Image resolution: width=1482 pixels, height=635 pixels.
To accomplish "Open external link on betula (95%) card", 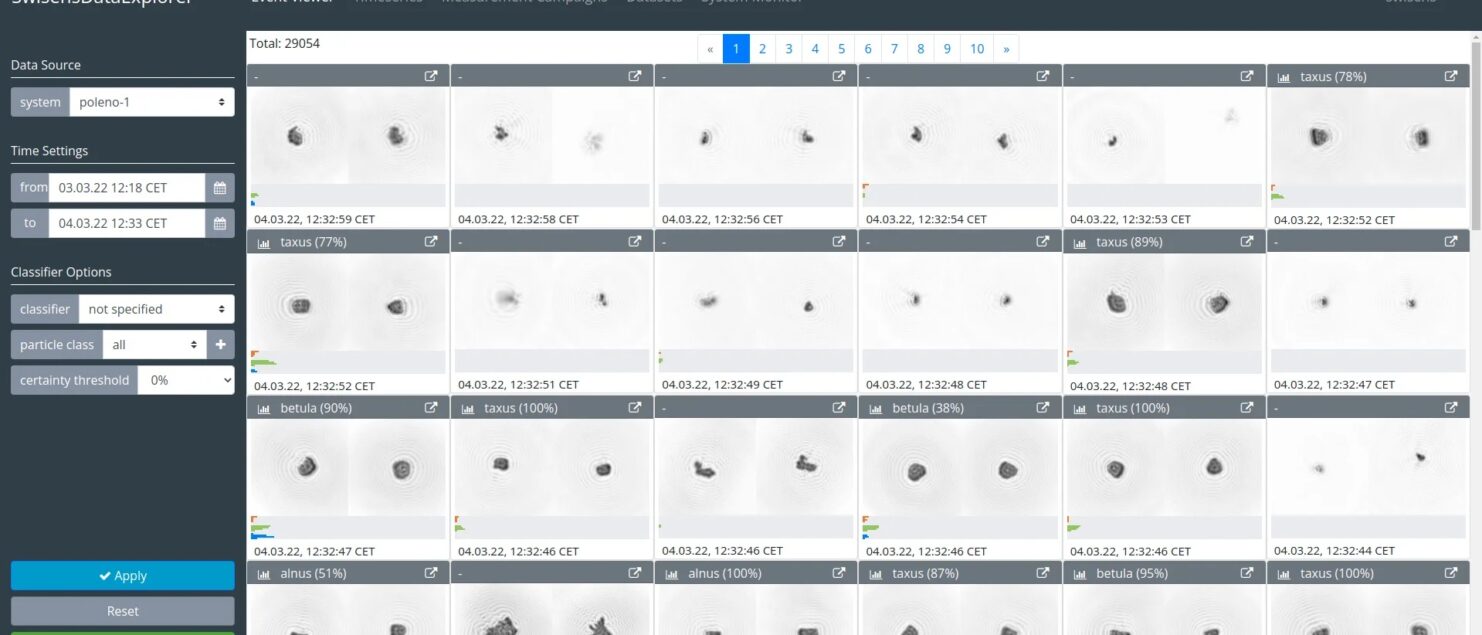I will pyautogui.click(x=1247, y=573).
